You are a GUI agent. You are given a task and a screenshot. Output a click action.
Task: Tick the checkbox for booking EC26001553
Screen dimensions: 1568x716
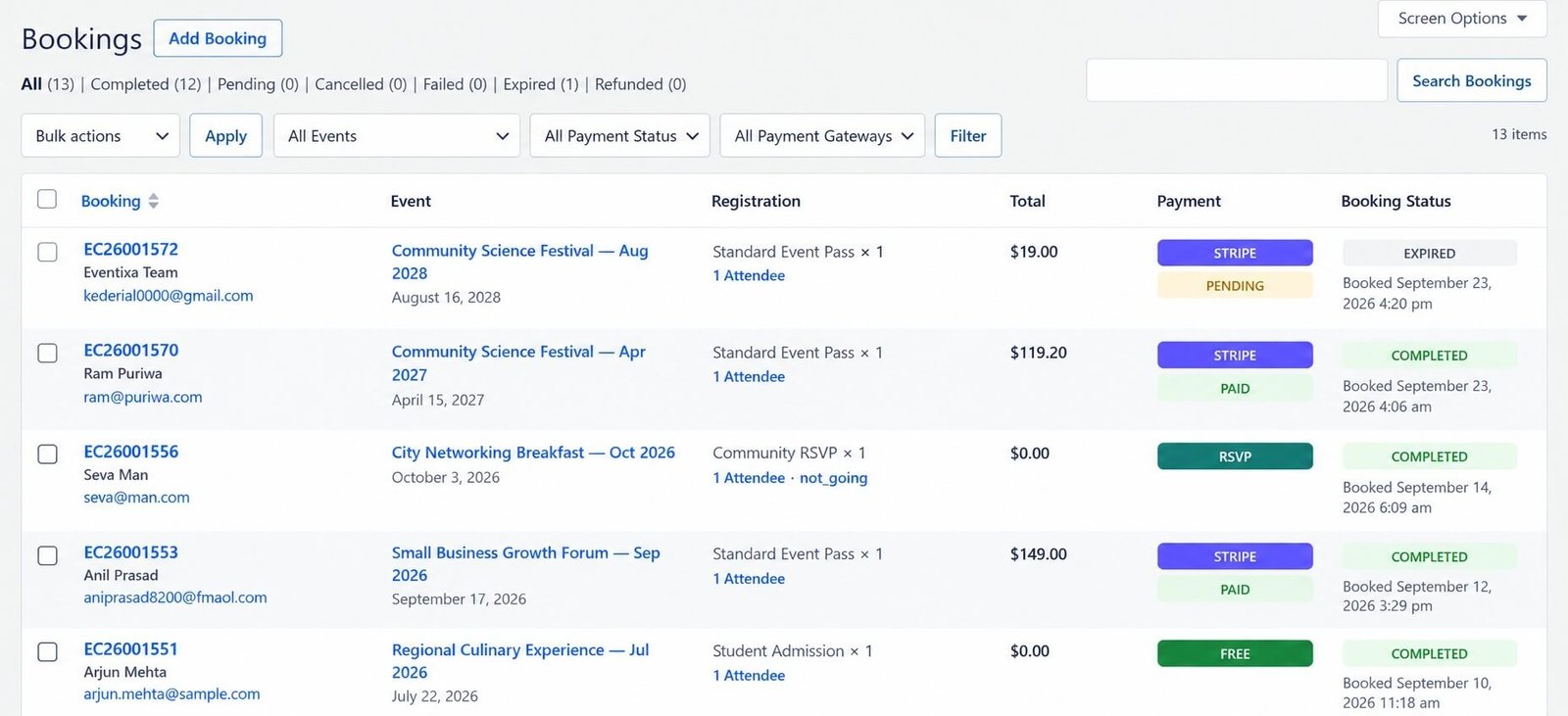47,555
